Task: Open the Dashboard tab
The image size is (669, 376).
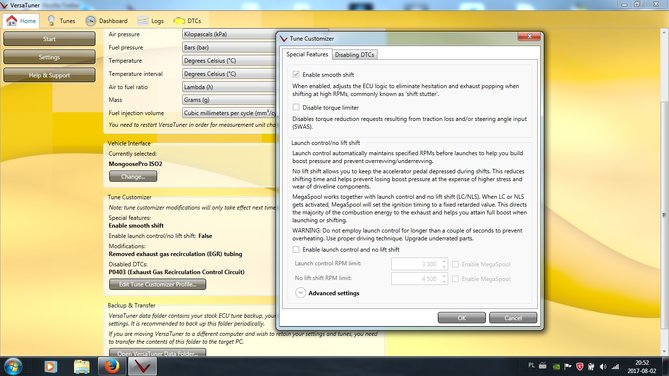Action: (107, 20)
